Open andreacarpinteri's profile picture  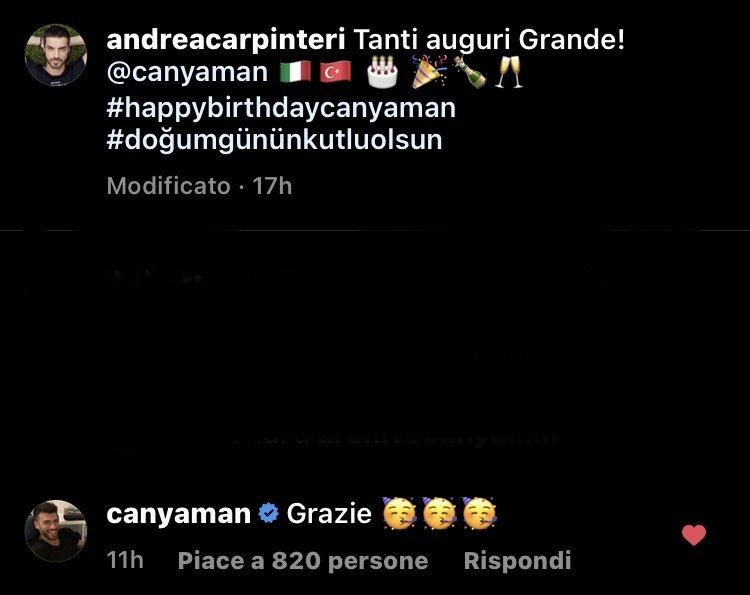56,55
